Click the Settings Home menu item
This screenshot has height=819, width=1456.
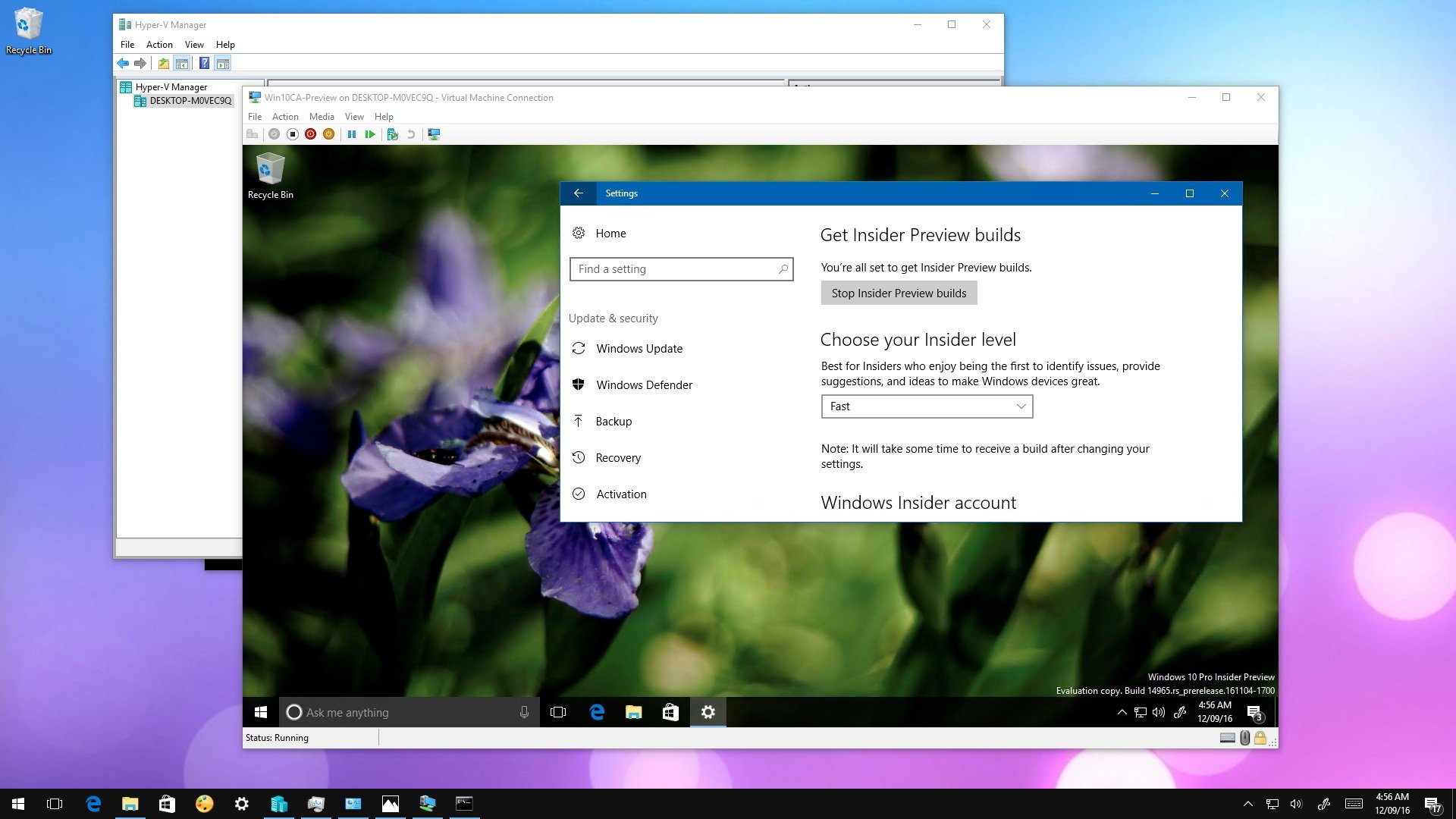click(x=610, y=233)
